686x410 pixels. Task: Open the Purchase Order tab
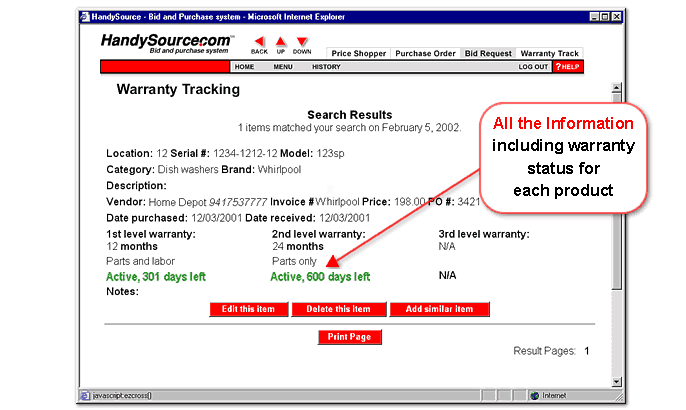coord(425,54)
